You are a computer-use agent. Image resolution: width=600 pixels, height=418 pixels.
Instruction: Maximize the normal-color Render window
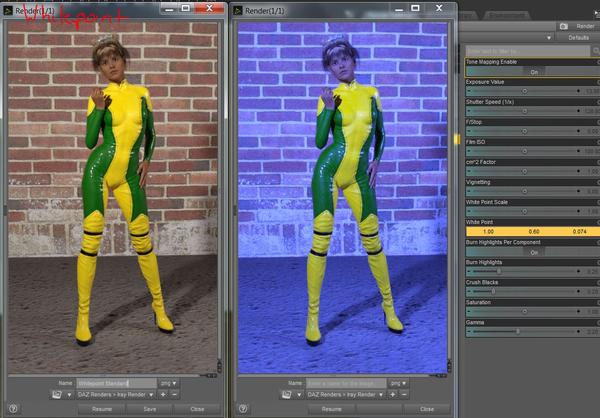click(x=186, y=8)
